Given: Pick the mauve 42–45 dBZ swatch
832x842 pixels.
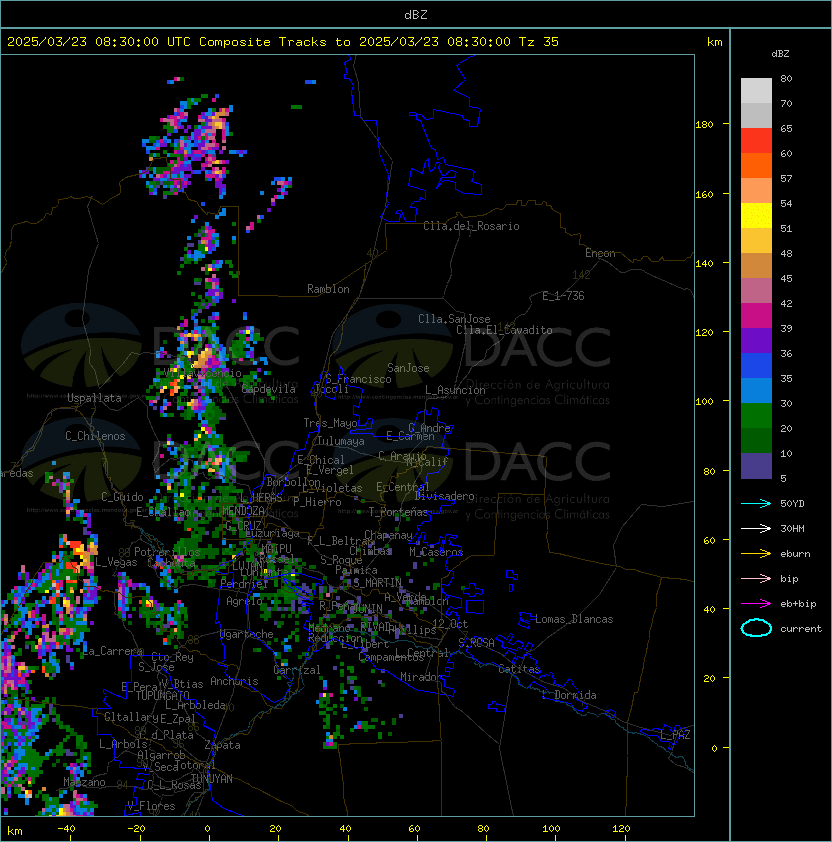Looking at the screenshot, I should [x=756, y=291].
